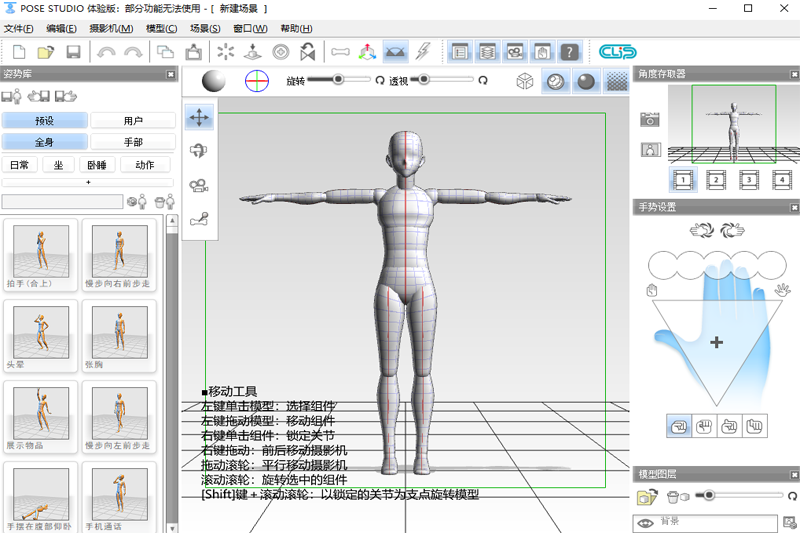Open the 文件(F) menu
Image resolution: width=800 pixels, height=533 pixels.
coord(19,28)
